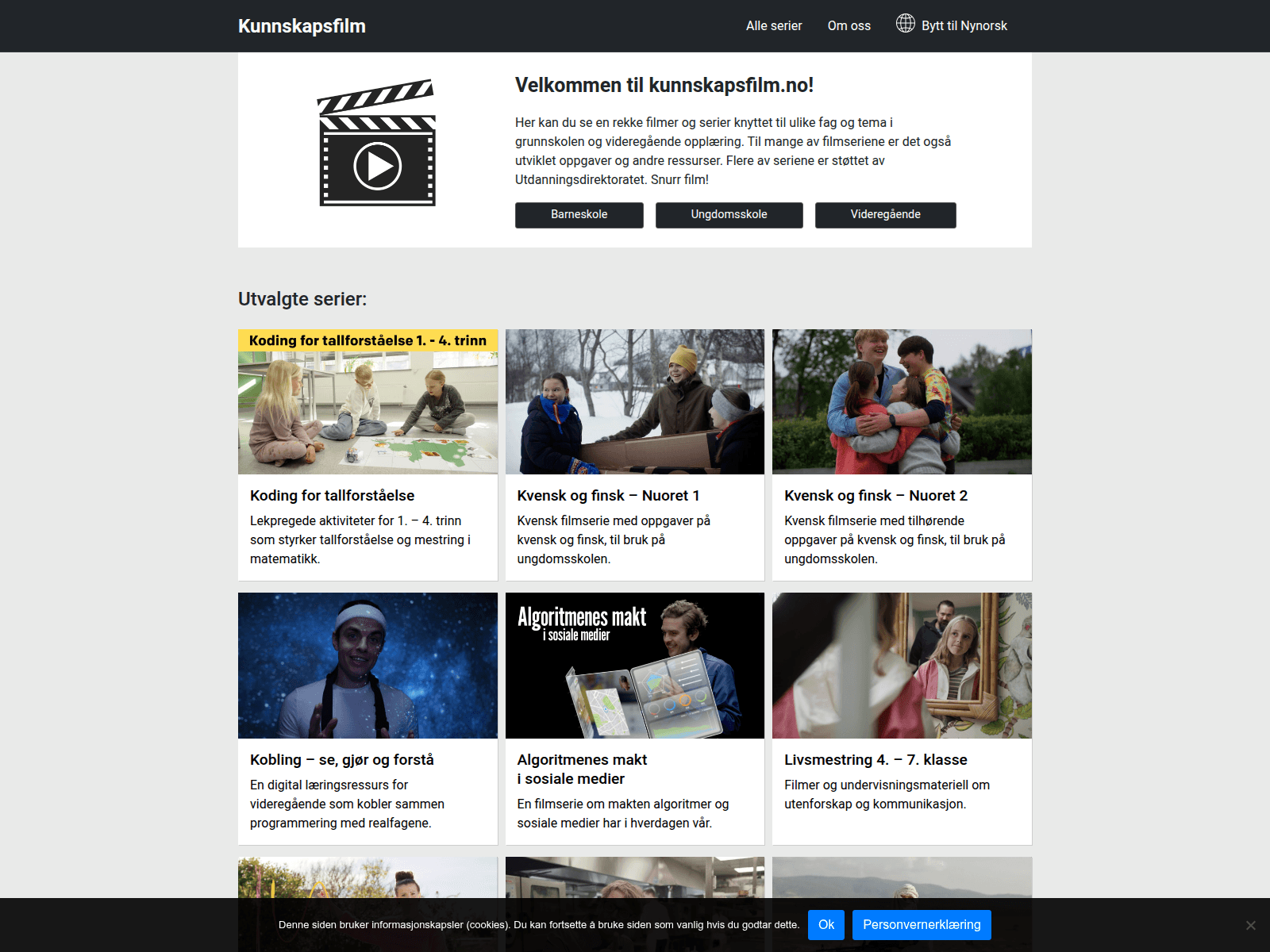The width and height of the screenshot is (1270, 952).
Task: Click the Kobling – se, gjør og forstå title
Action: (x=342, y=760)
